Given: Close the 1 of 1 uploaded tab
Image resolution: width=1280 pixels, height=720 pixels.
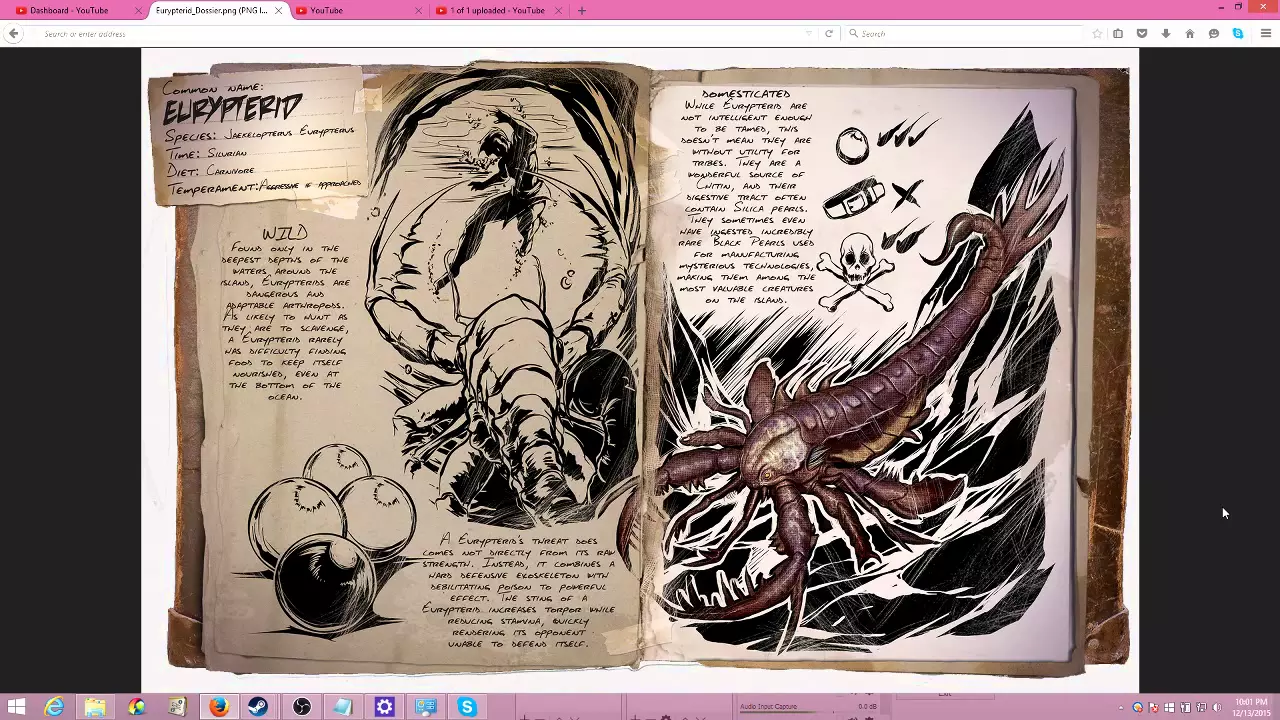Looking at the screenshot, I should coord(559,10).
